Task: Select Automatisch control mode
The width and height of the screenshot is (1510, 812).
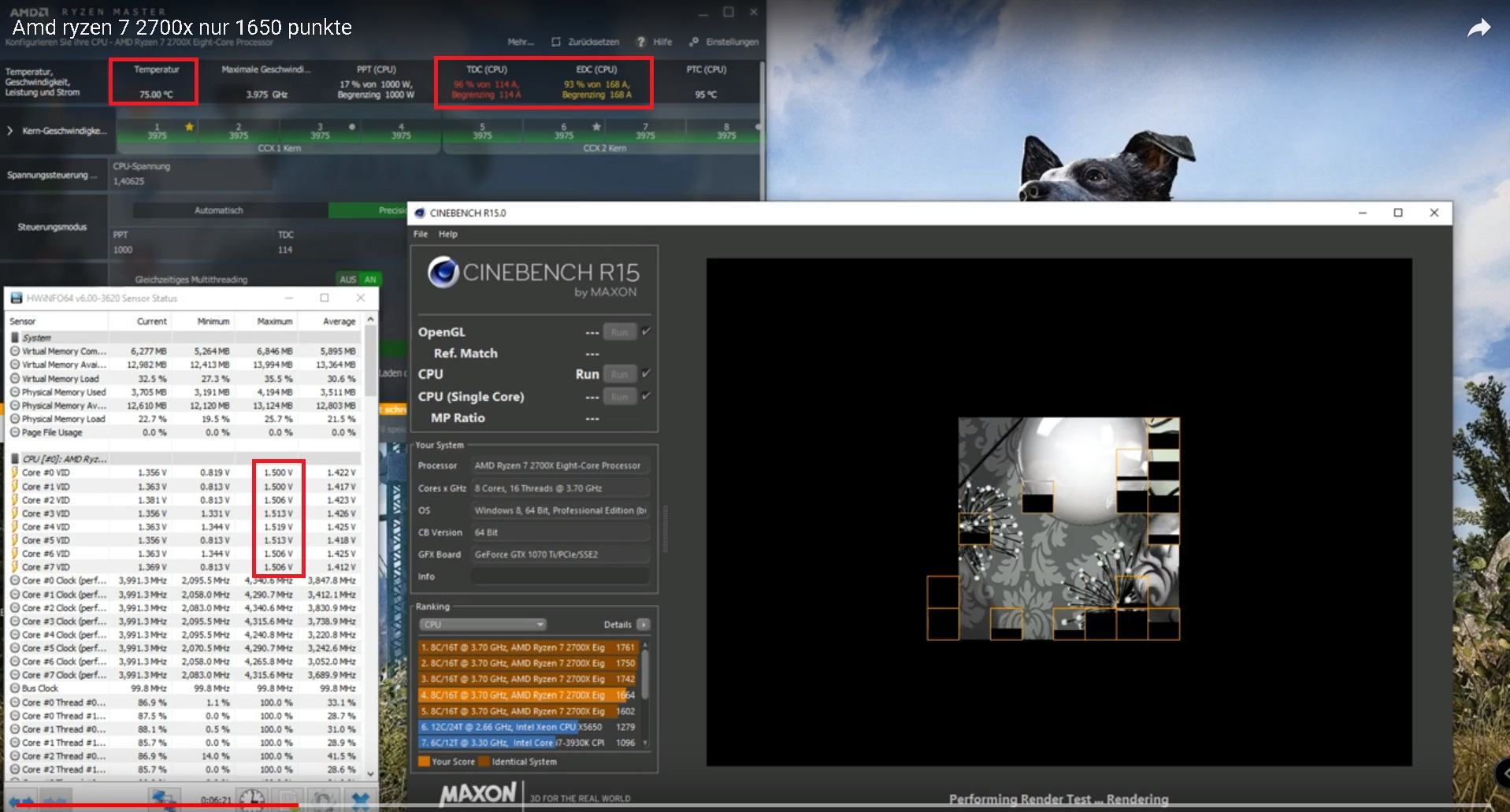Action: [x=219, y=210]
